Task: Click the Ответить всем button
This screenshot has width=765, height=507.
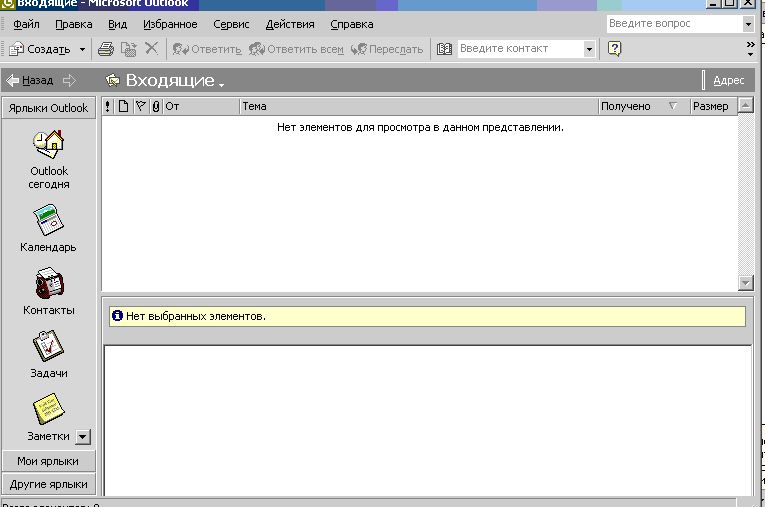Action: coord(296,49)
